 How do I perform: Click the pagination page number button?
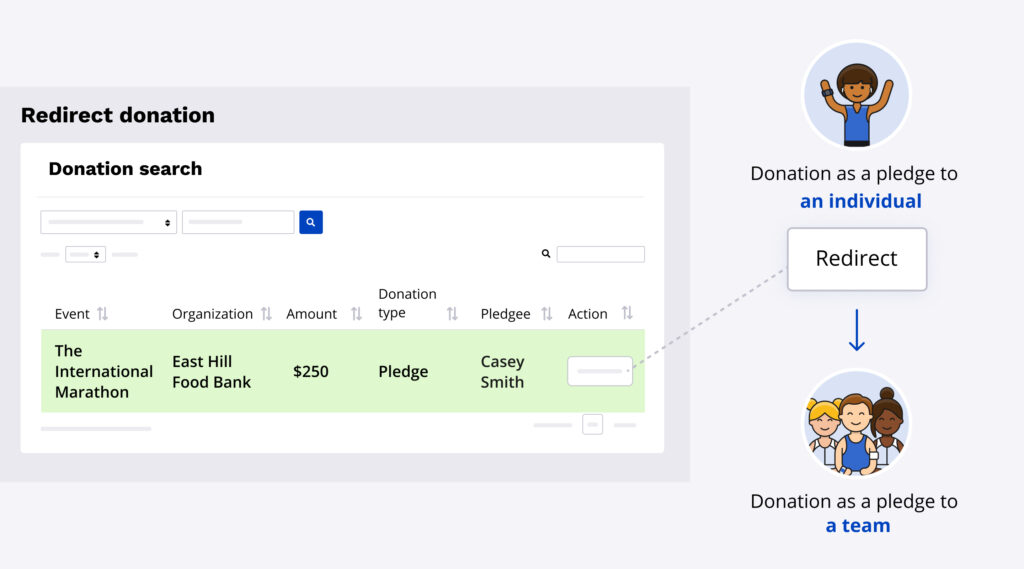[593, 425]
